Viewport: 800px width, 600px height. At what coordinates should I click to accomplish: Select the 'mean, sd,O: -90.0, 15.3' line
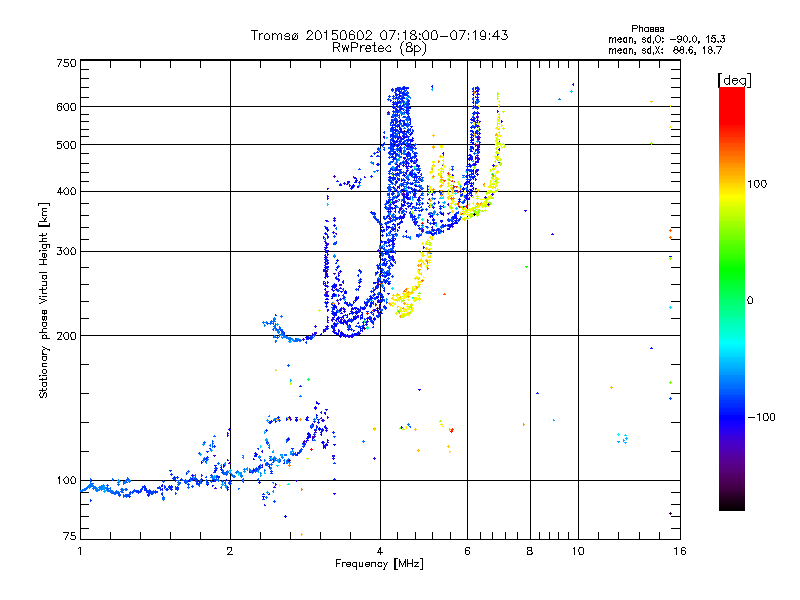pos(667,39)
